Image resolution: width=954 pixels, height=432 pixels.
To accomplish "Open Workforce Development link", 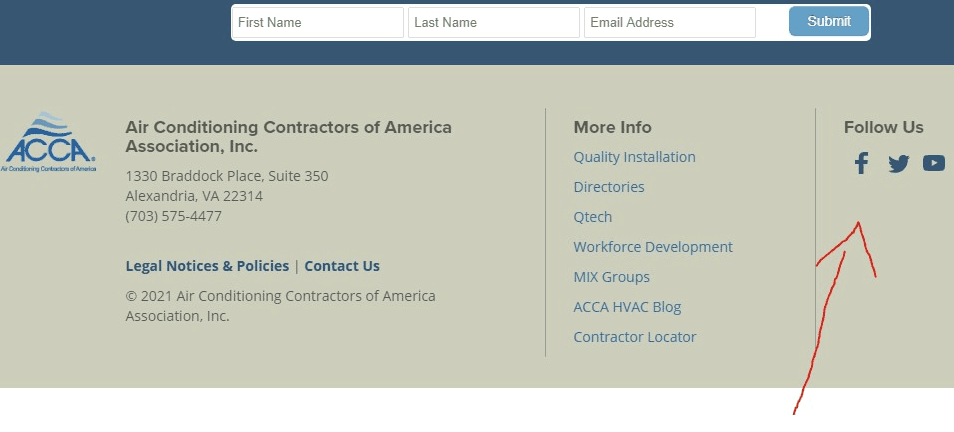I will click(653, 247).
